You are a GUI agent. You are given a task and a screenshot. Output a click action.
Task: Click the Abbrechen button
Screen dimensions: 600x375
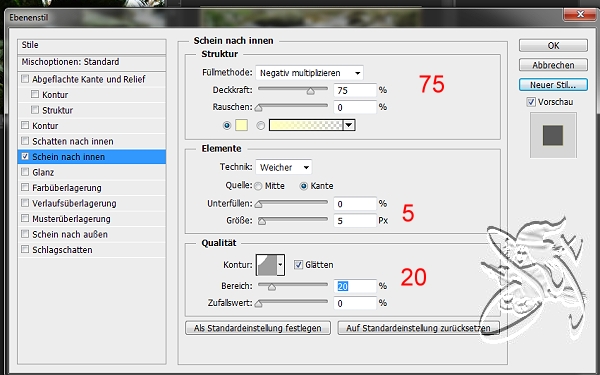click(553, 65)
